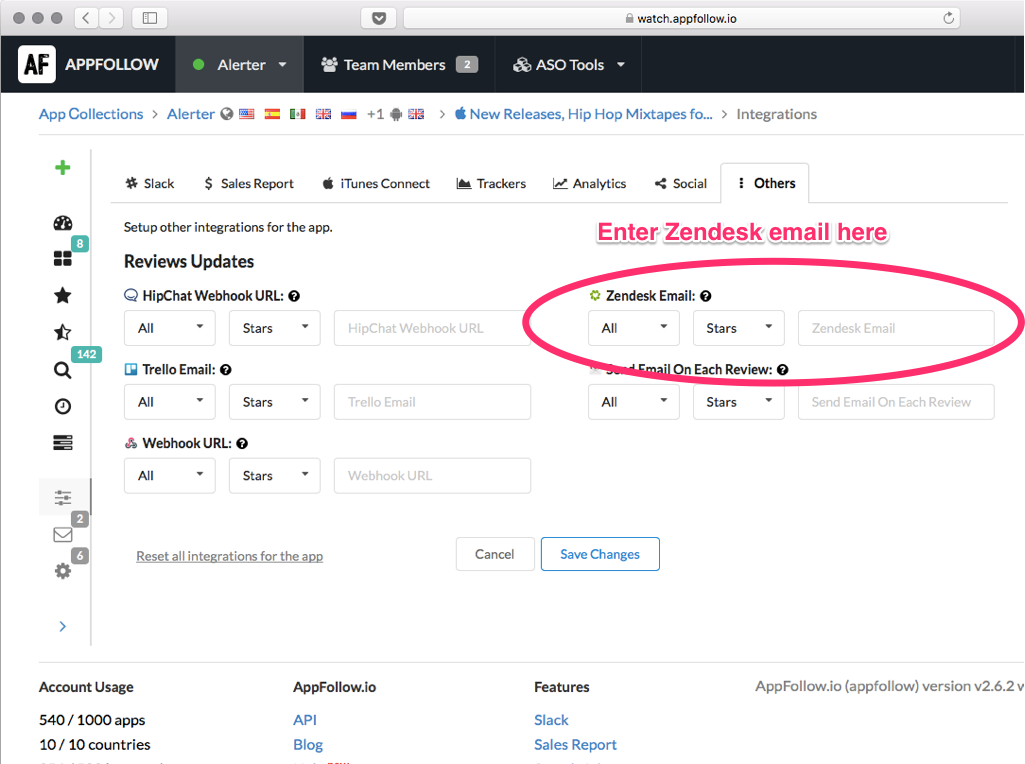This screenshot has height=764, width=1025.
Task: Open the search magnifier icon with badge 142
Action: pyautogui.click(x=63, y=370)
